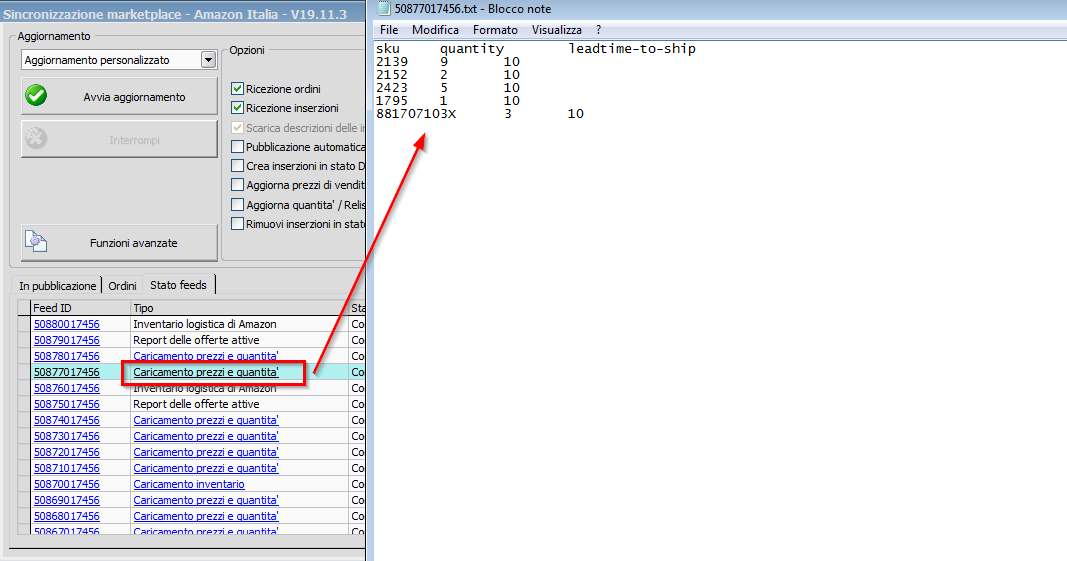Click the Interrompi button
Screen dimensions: 1067x561
click(x=119, y=140)
